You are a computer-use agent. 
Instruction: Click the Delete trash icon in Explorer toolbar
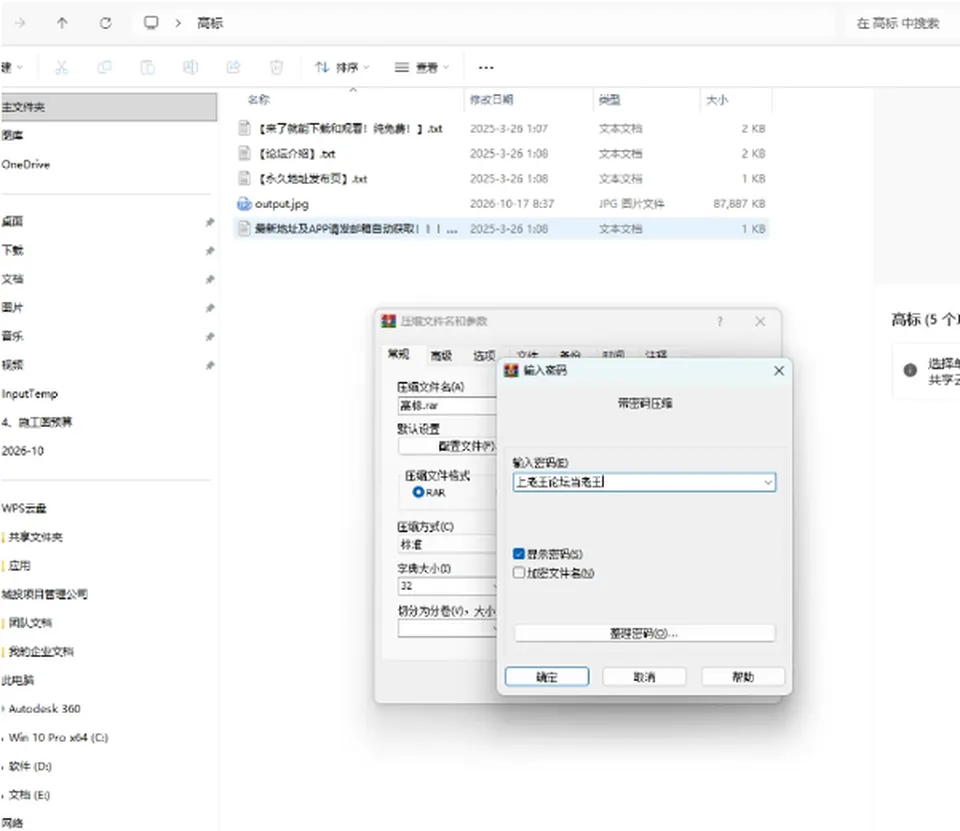coord(276,67)
